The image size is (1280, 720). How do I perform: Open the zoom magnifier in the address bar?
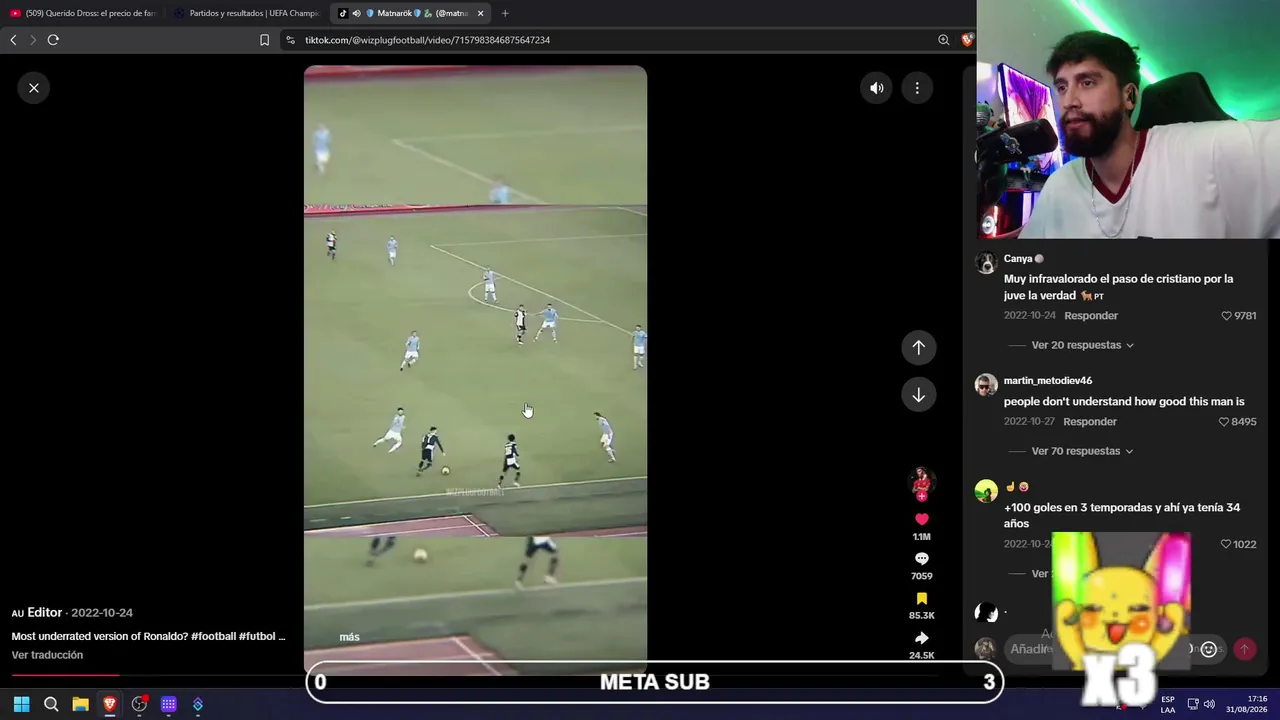tap(944, 40)
